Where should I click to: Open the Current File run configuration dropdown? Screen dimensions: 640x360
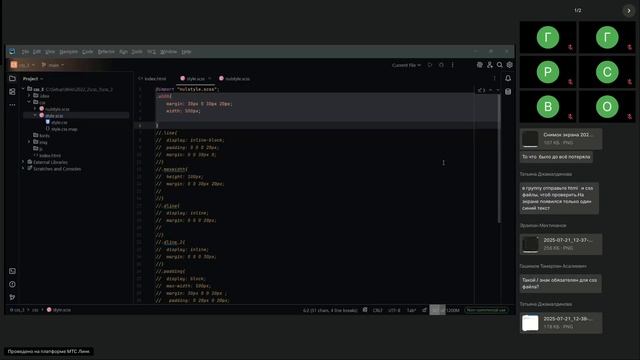[x=406, y=65]
